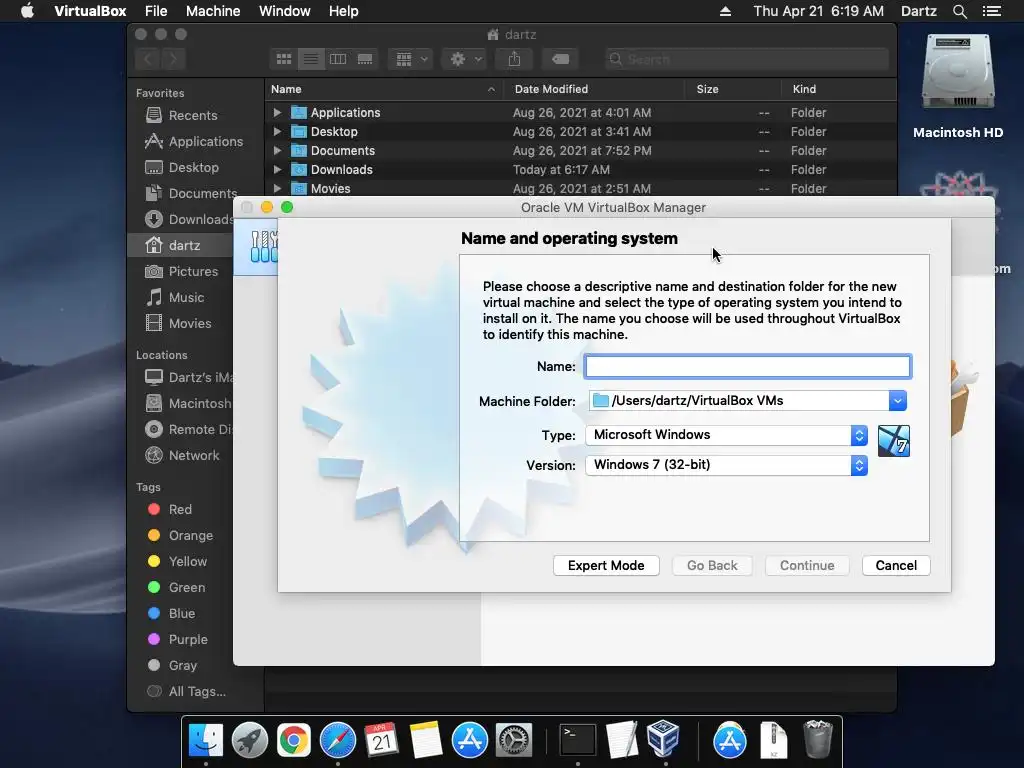Open the Machine menu
Viewport: 1024px width, 768px height.
(x=213, y=11)
